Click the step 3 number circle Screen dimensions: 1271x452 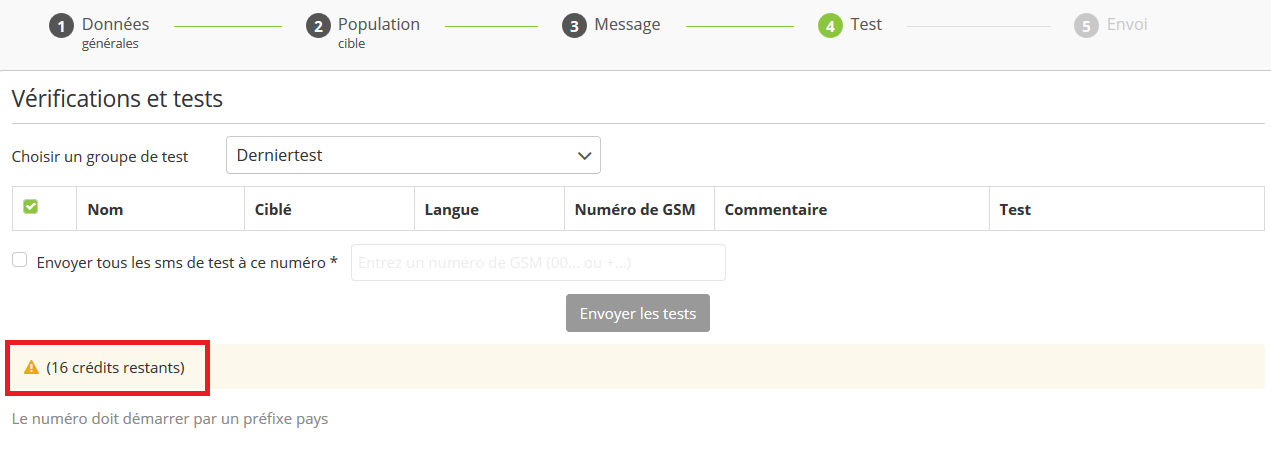[x=574, y=26]
